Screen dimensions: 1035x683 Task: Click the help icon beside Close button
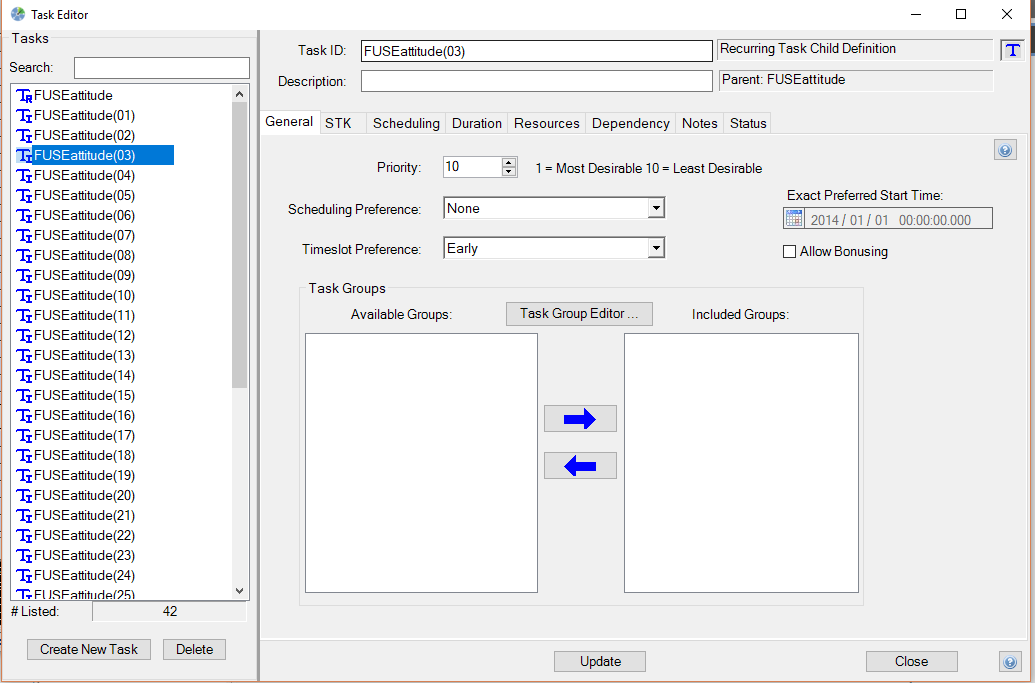(1008, 662)
